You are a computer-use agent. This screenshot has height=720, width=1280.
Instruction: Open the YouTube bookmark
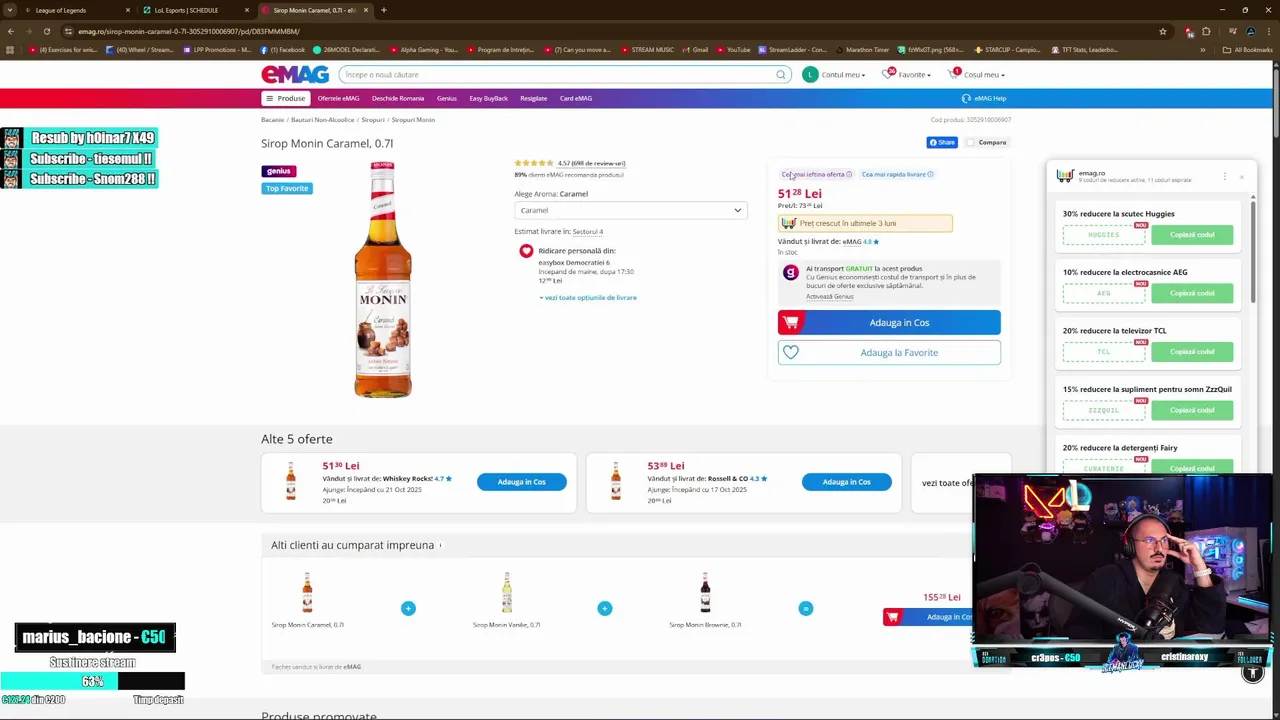pos(734,49)
